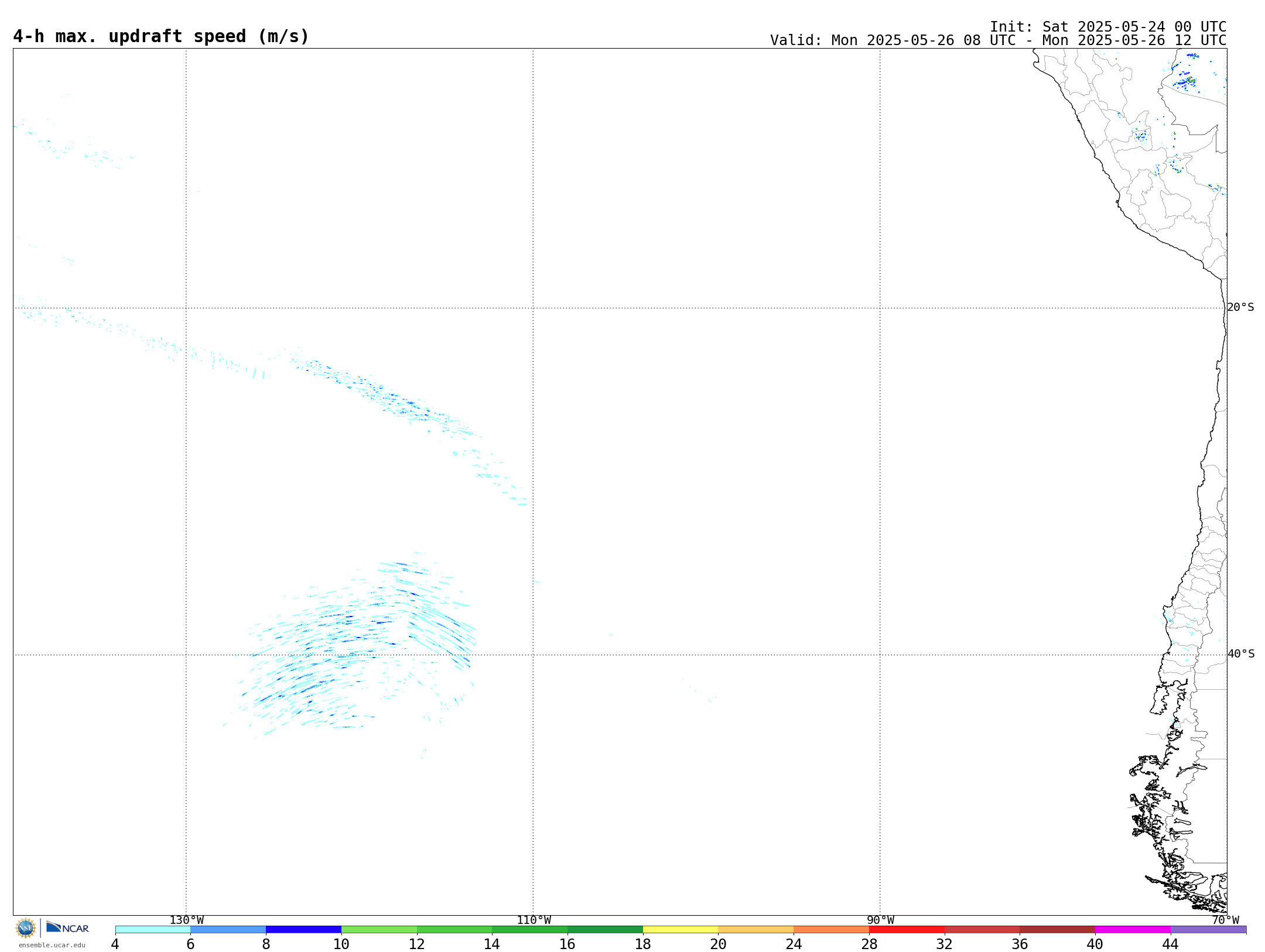Pick the light green 10-12 colorbar swatch
Viewport: 1265px width, 952px height.
[379, 930]
